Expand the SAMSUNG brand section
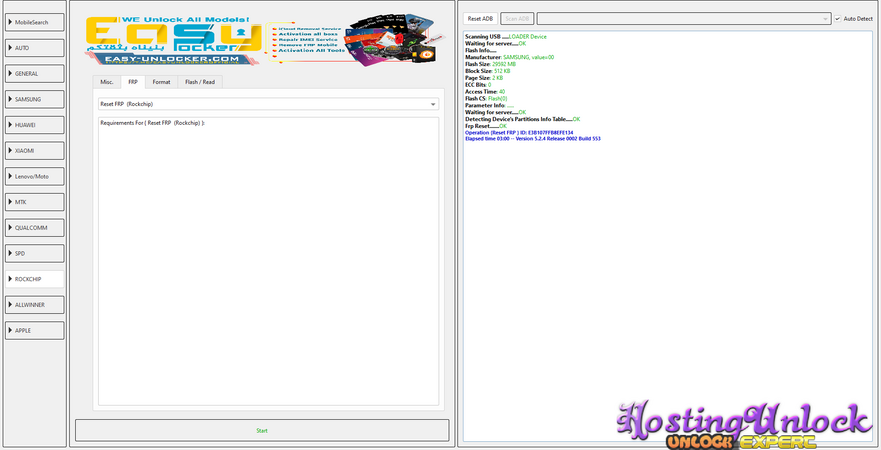 (x=34, y=99)
